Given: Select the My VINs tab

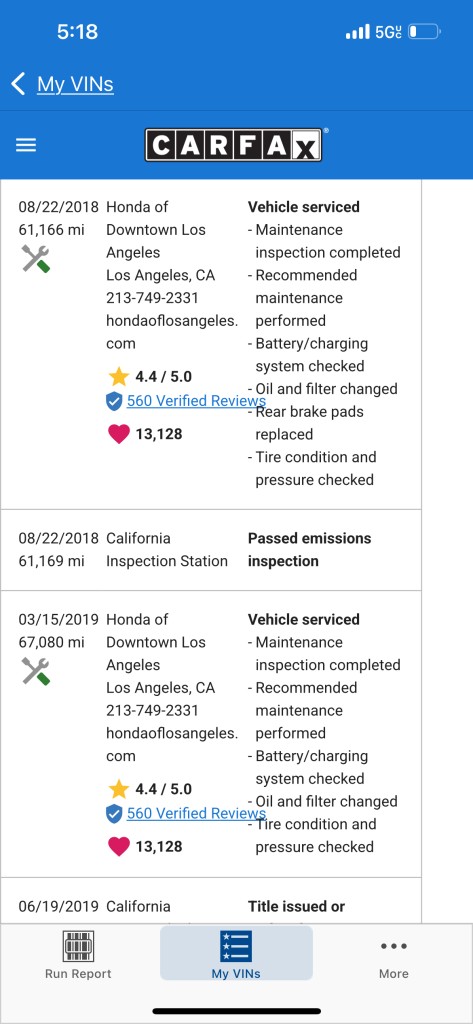Looking at the screenshot, I should (x=236, y=953).
